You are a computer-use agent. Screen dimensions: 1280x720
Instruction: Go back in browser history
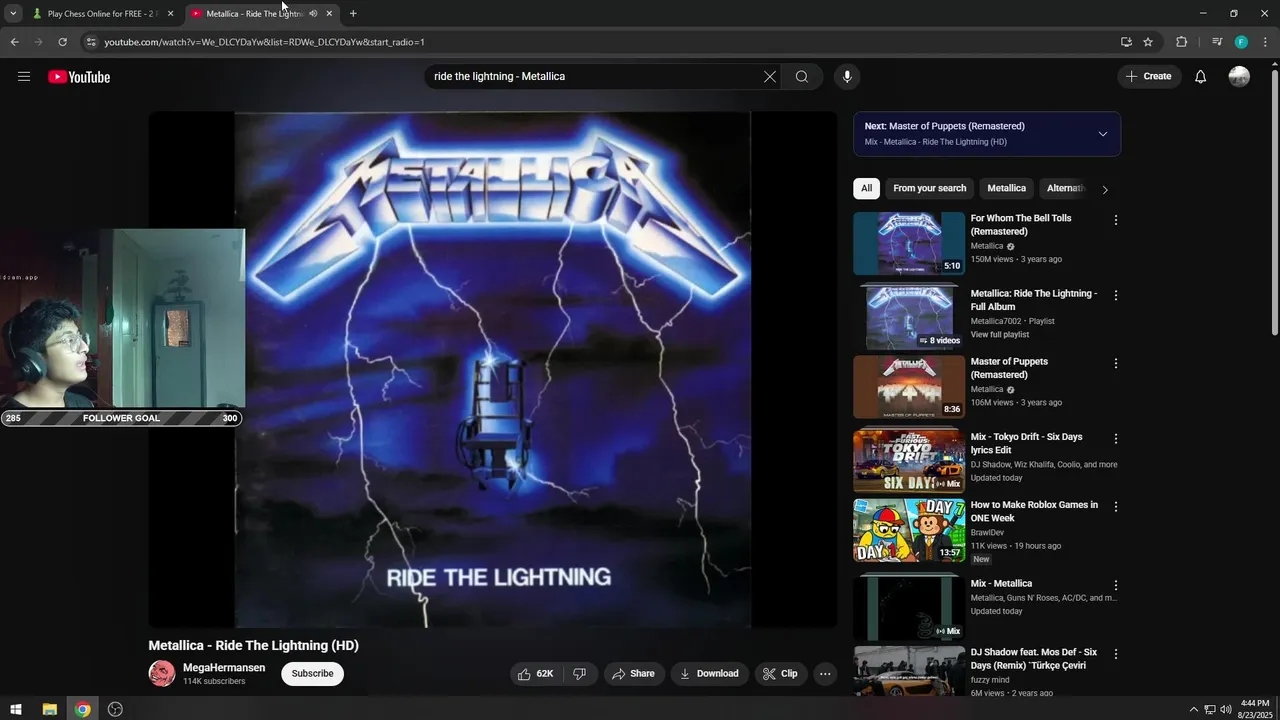click(14, 42)
